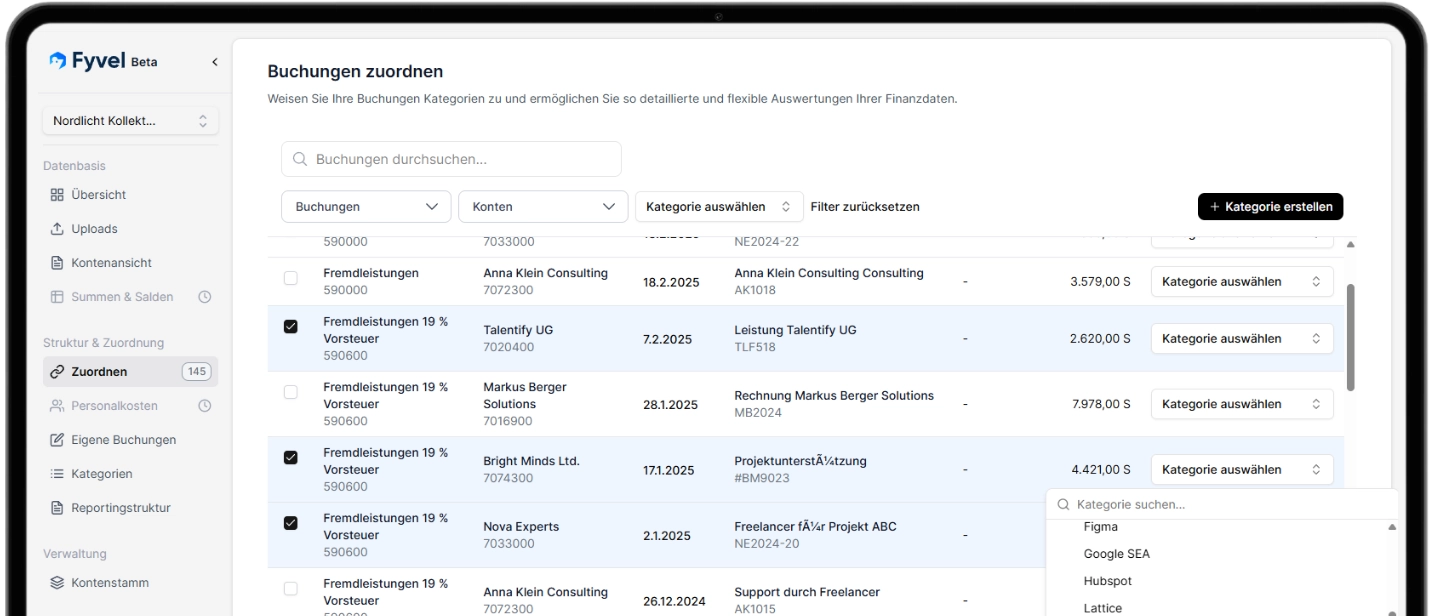Screen dimensions: 1434x616
Task: Collapse the sidebar with the chevron arrow
Action: [214, 62]
